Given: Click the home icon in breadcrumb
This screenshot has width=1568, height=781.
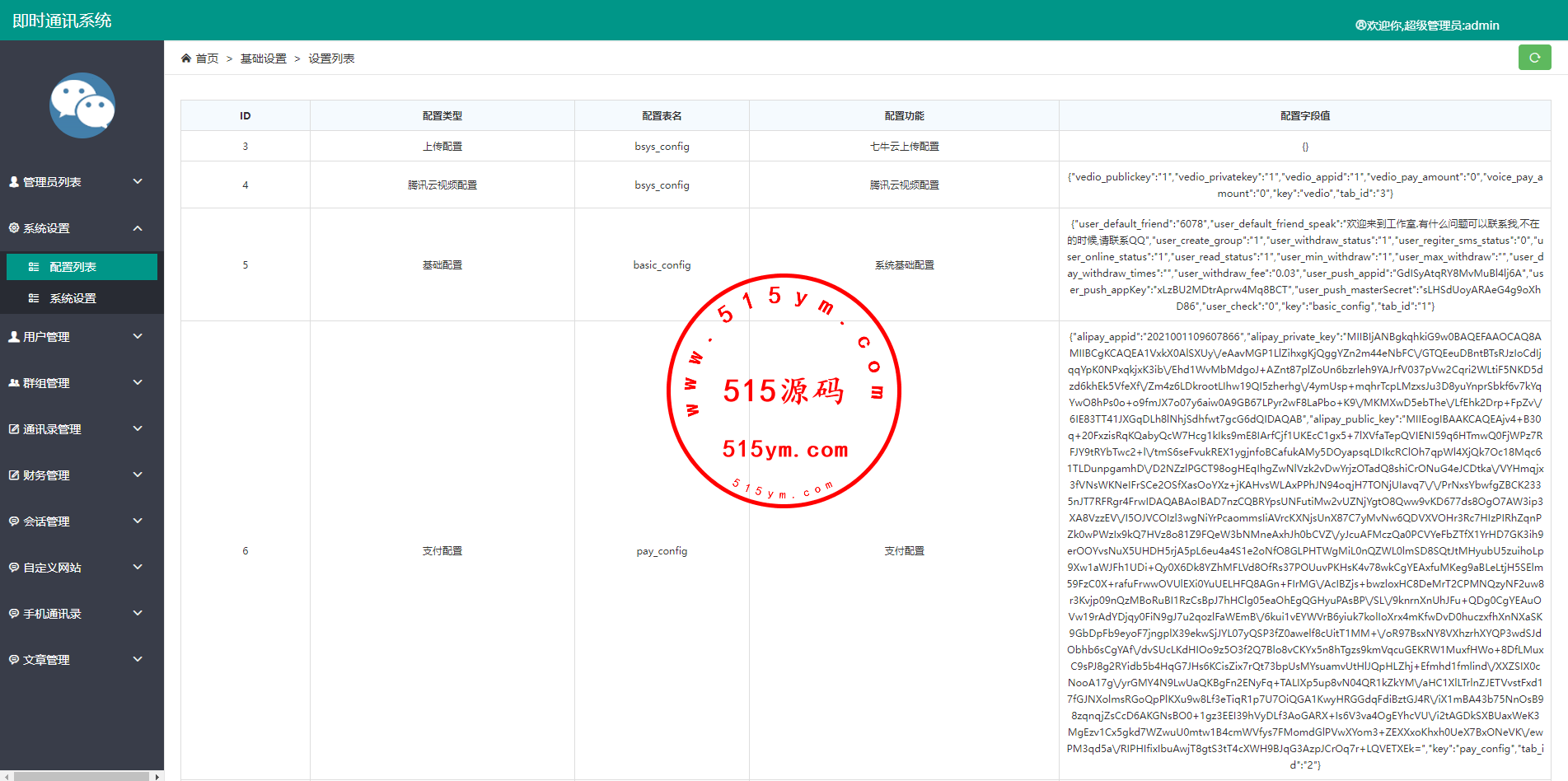Looking at the screenshot, I should tap(186, 58).
